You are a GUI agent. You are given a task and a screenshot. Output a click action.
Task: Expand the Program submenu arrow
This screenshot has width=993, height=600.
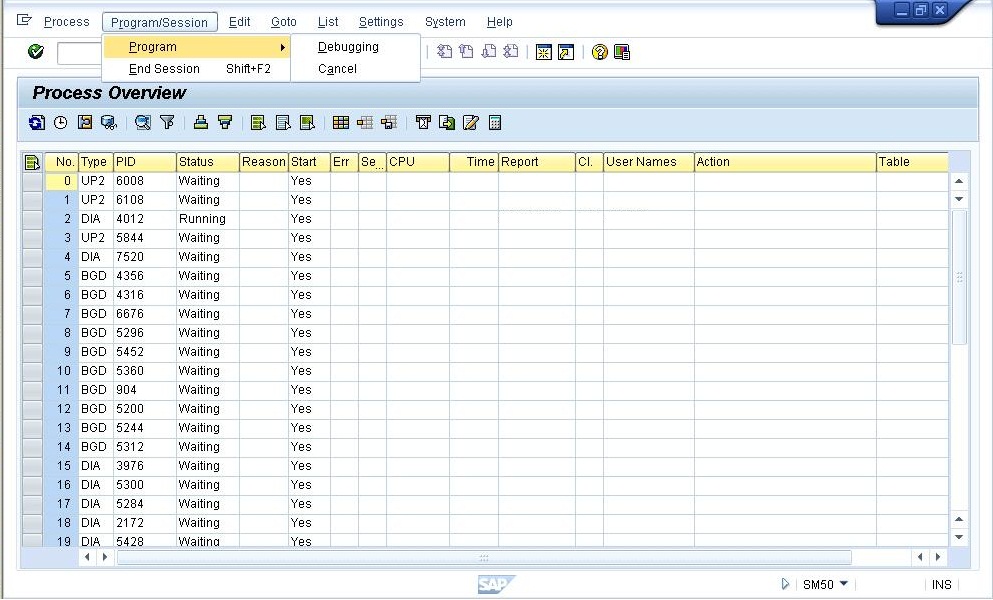pos(282,46)
